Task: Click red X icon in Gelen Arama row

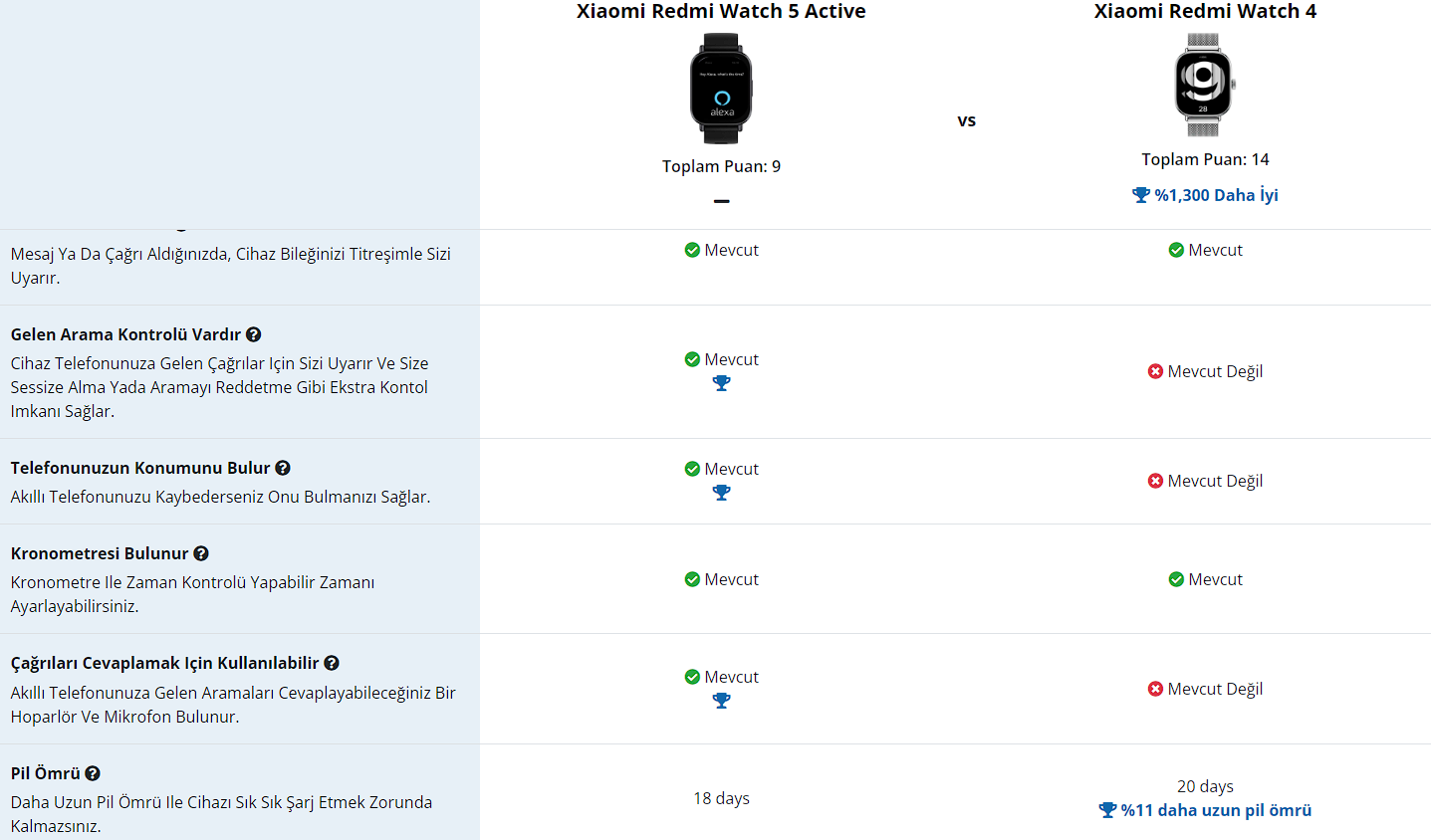Action: tap(1155, 371)
